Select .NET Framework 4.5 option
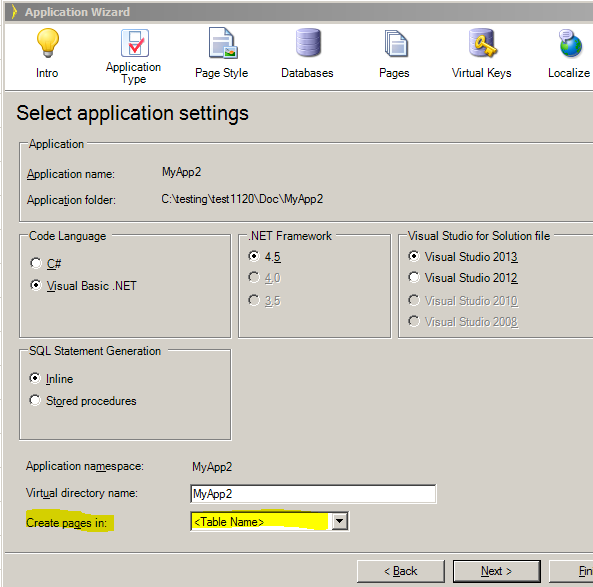The height and width of the screenshot is (587, 593). click(x=254, y=256)
